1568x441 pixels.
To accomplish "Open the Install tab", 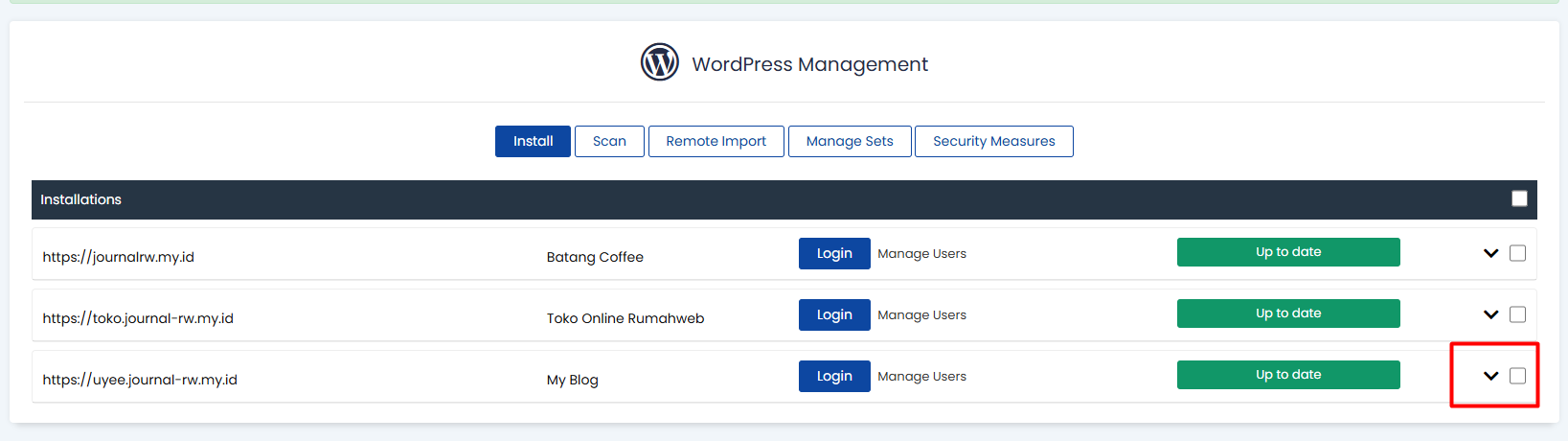I will coord(533,141).
